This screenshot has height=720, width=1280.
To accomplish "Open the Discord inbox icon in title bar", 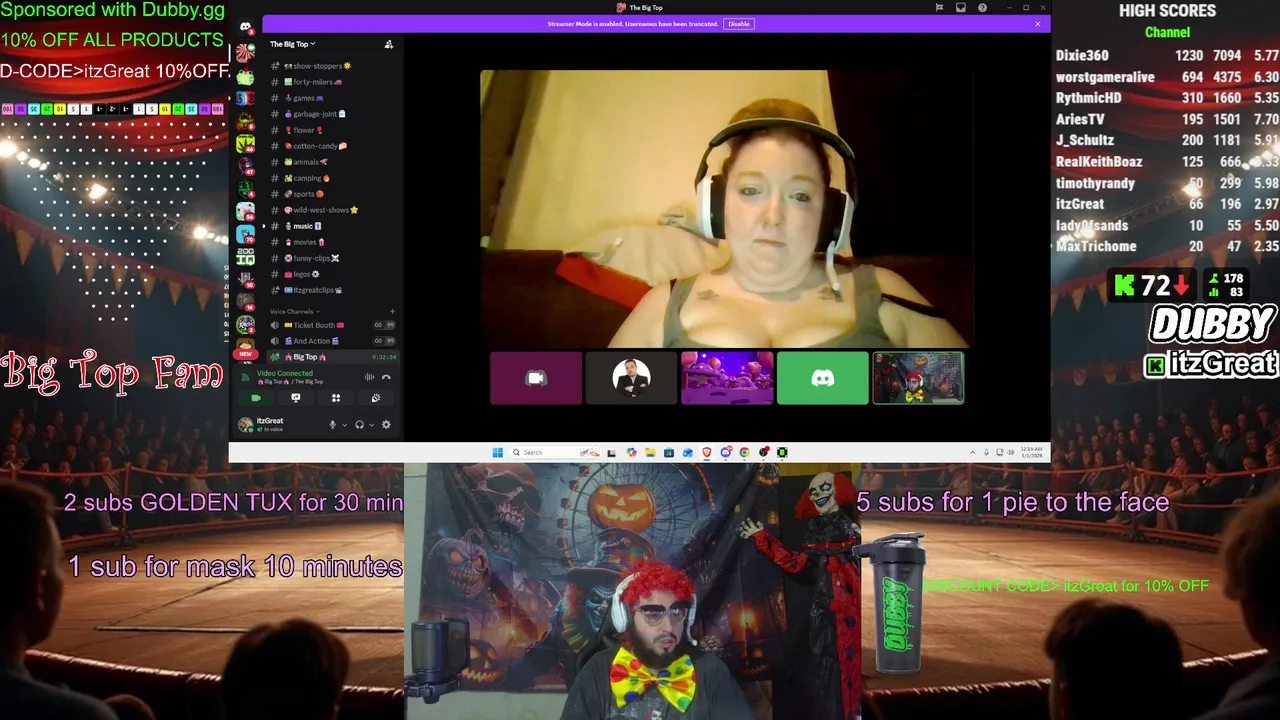I will click(x=960, y=8).
